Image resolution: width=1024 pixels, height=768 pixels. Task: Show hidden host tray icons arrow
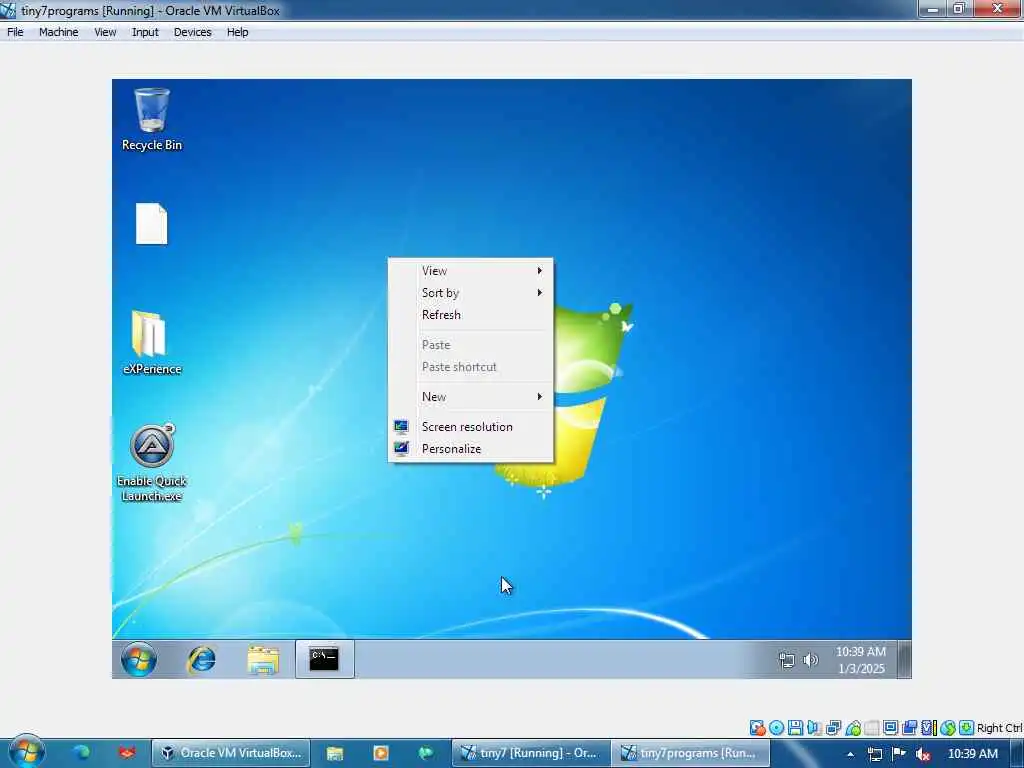[x=850, y=754]
